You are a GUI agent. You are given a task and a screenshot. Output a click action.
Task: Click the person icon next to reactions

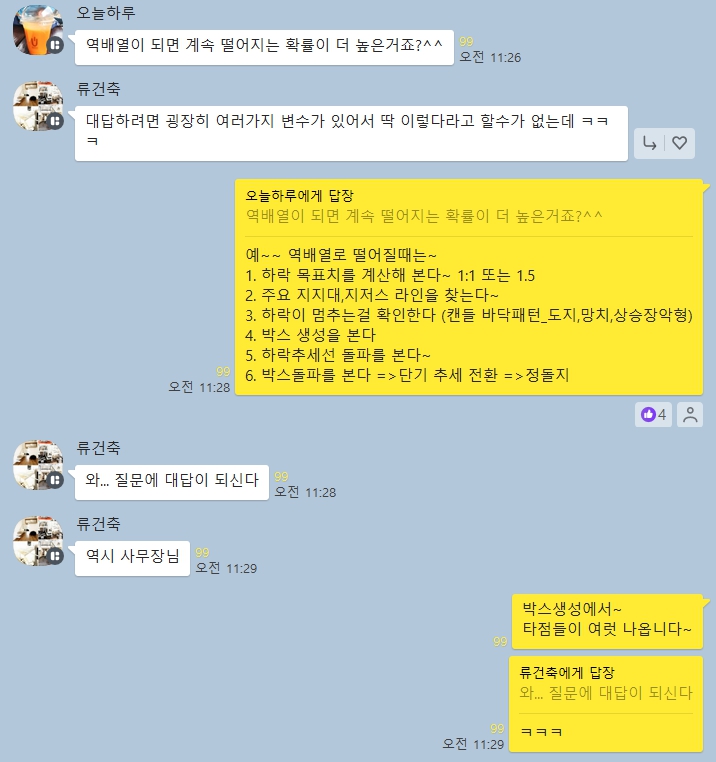pyautogui.click(x=690, y=415)
